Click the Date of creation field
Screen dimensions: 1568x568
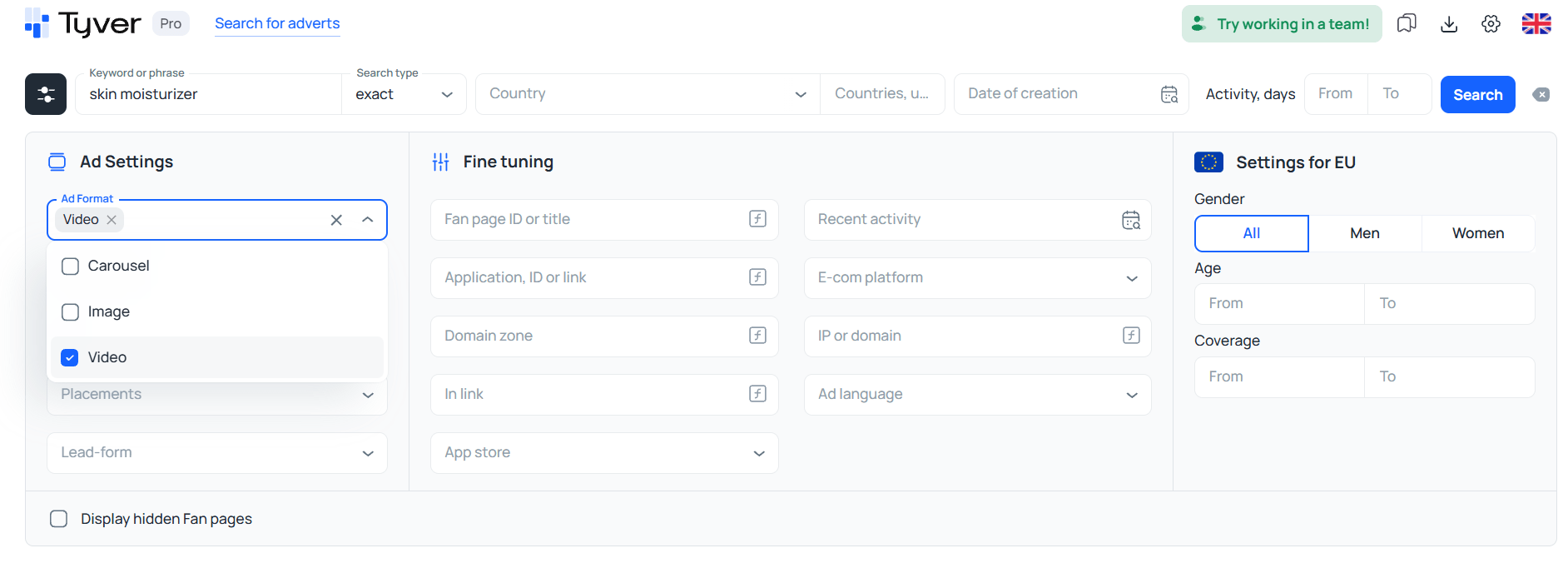pyautogui.click(x=1071, y=94)
